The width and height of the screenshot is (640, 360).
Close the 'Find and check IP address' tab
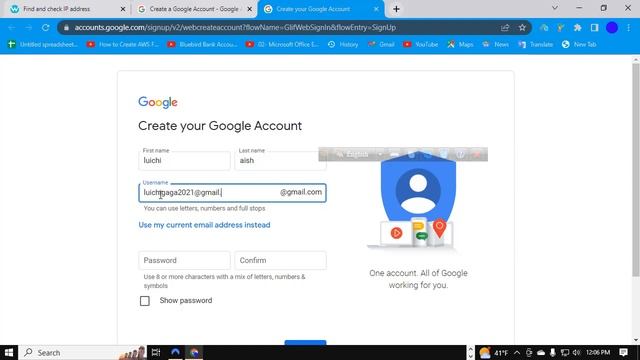coord(123,9)
